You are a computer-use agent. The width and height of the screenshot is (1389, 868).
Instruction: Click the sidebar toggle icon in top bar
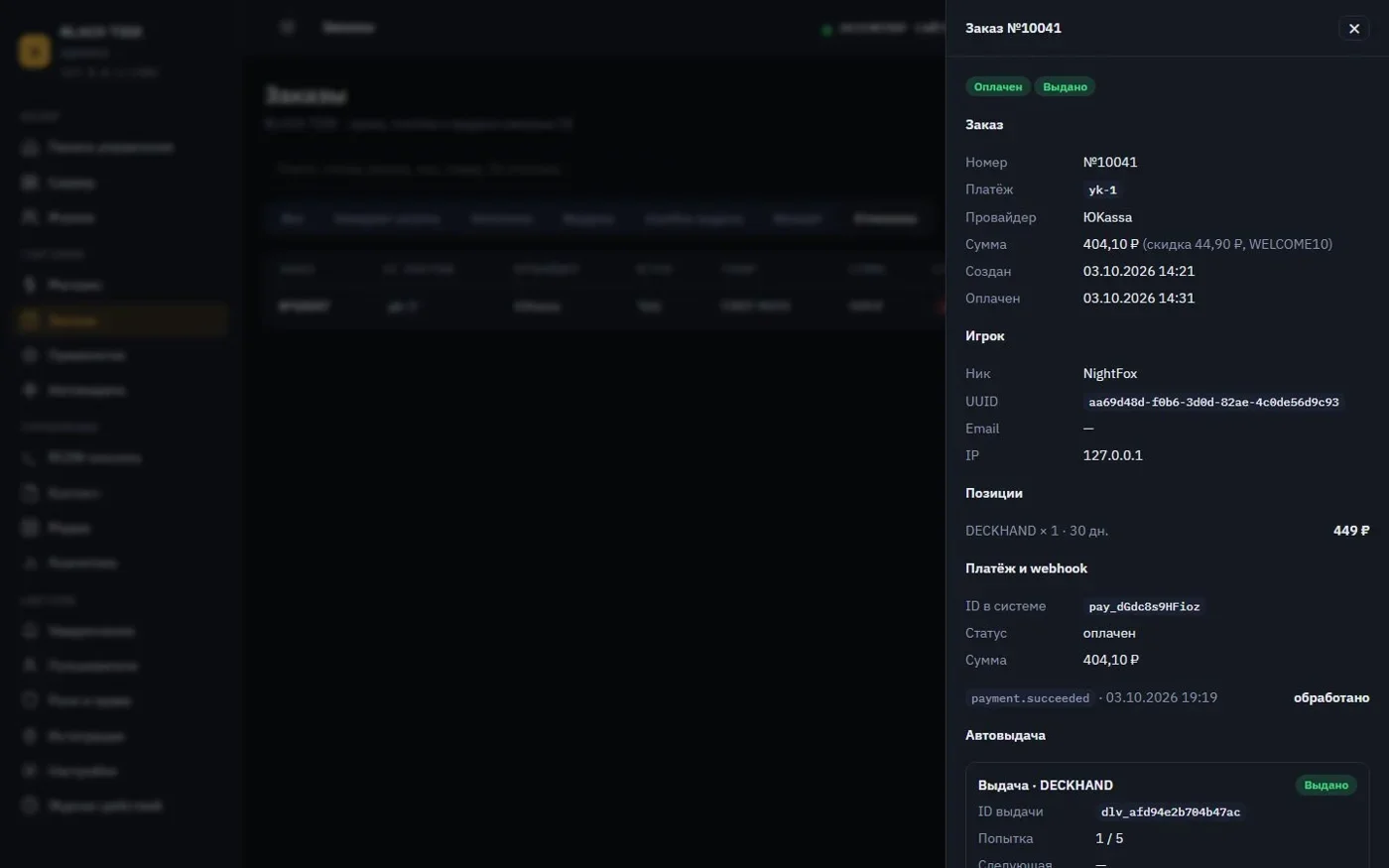[x=288, y=27]
